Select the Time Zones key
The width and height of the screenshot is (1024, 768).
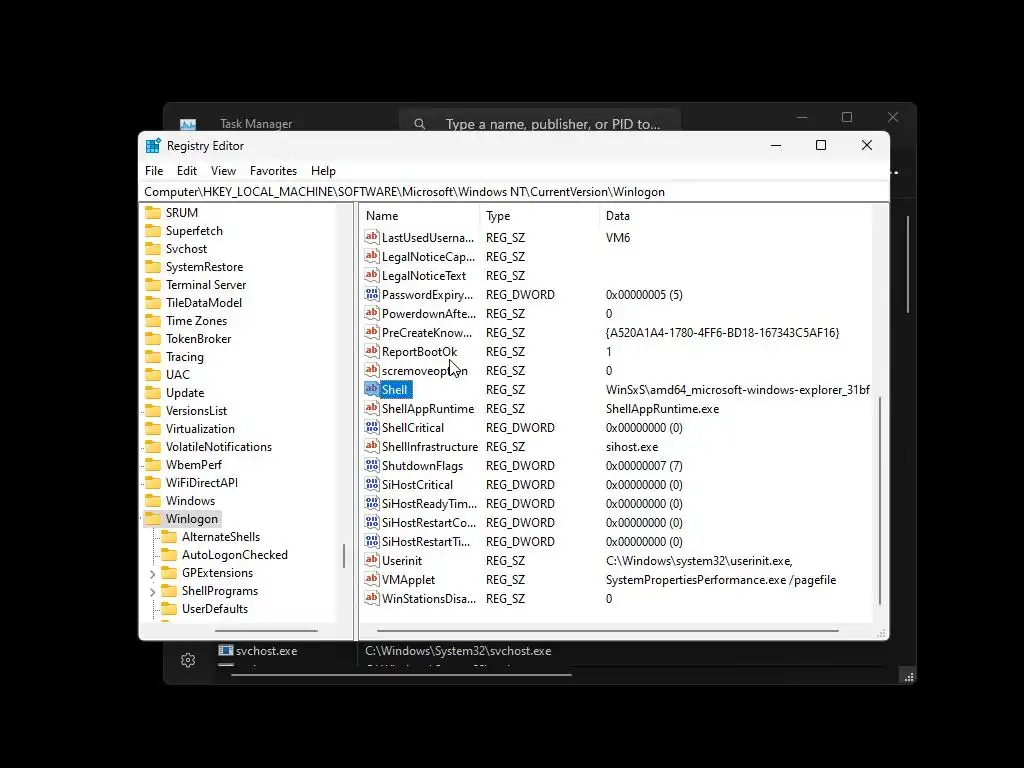(x=196, y=321)
